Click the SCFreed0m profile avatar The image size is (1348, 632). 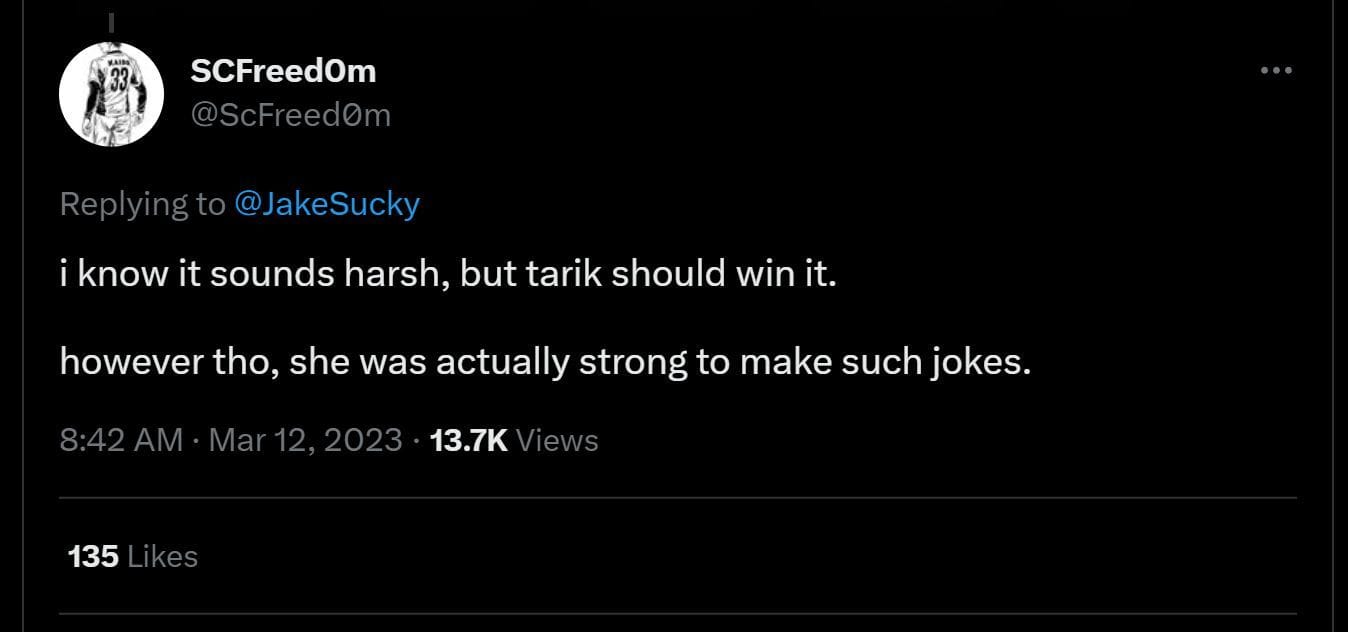click(111, 96)
